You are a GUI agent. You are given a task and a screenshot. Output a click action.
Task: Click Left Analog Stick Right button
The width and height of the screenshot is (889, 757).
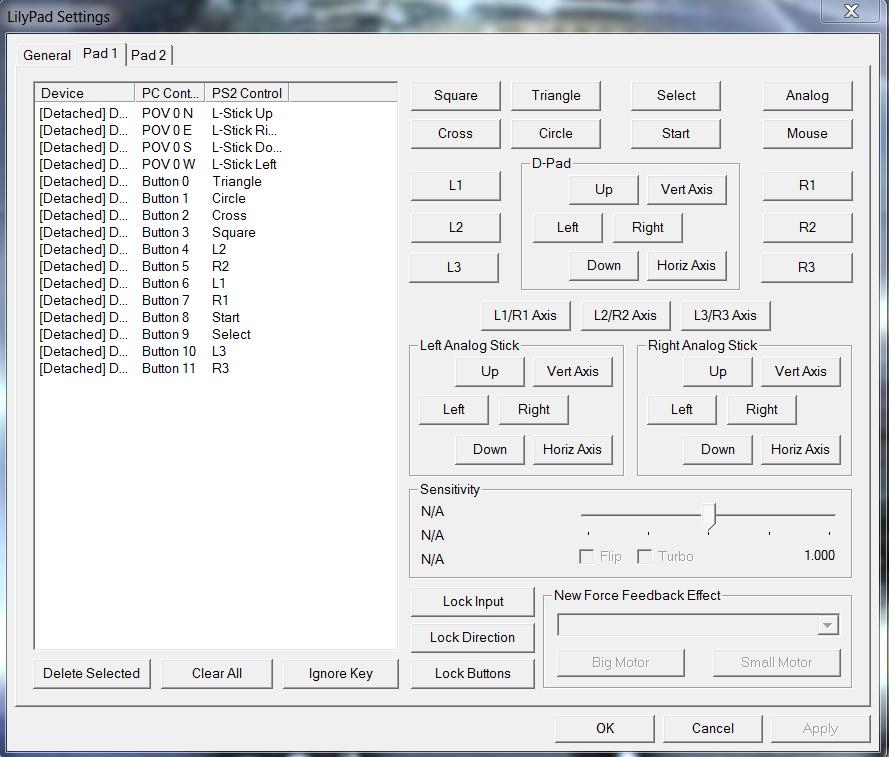point(534,409)
